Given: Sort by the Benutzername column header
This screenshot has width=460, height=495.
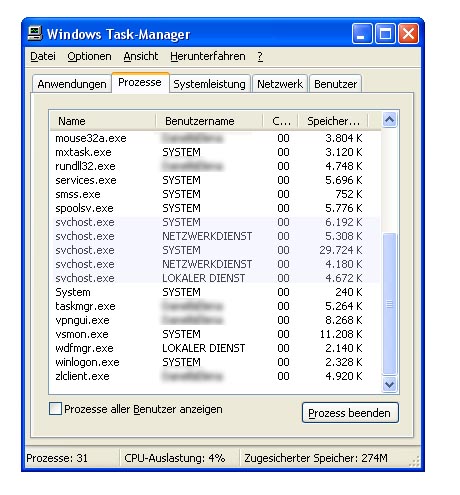Looking at the screenshot, I should coord(209,121).
